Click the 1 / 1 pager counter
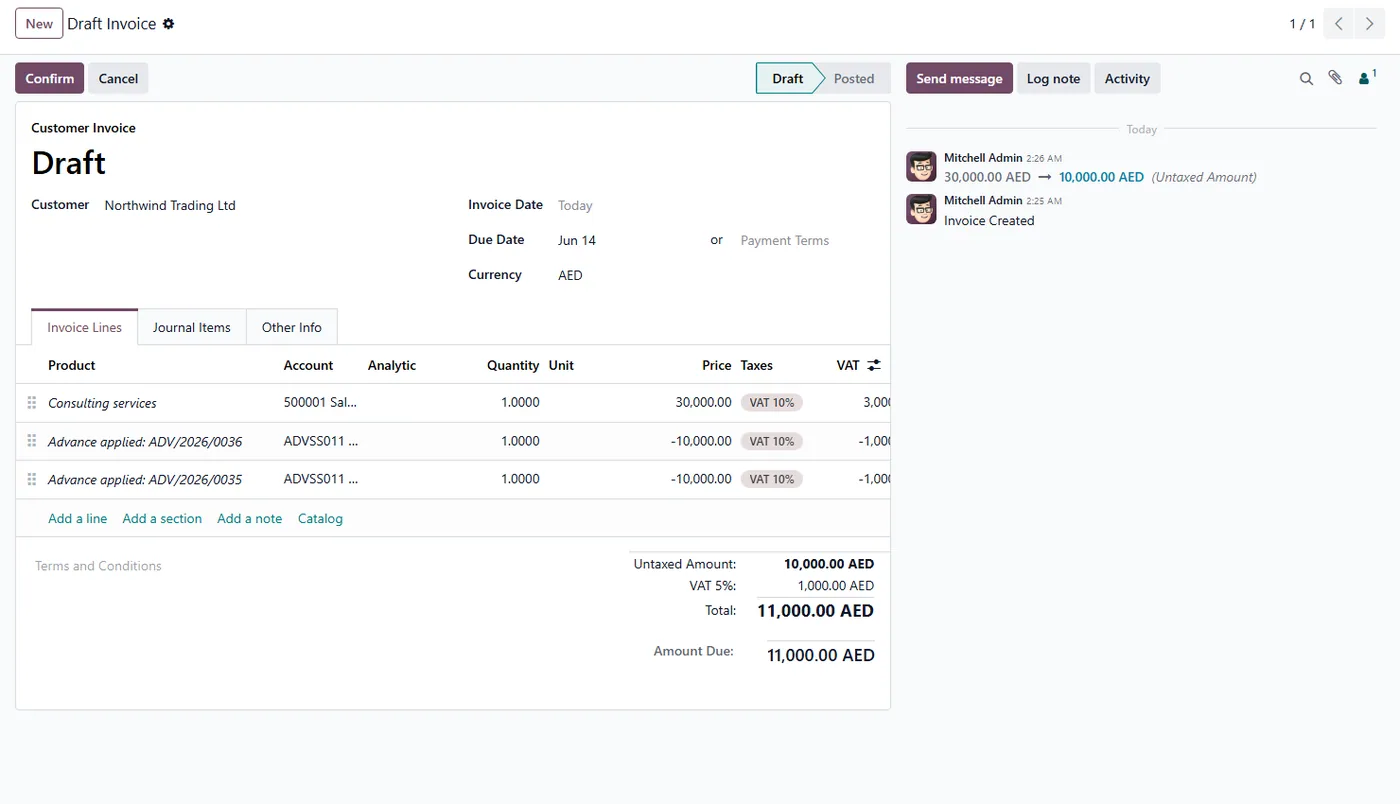1400x804 pixels. click(1302, 24)
